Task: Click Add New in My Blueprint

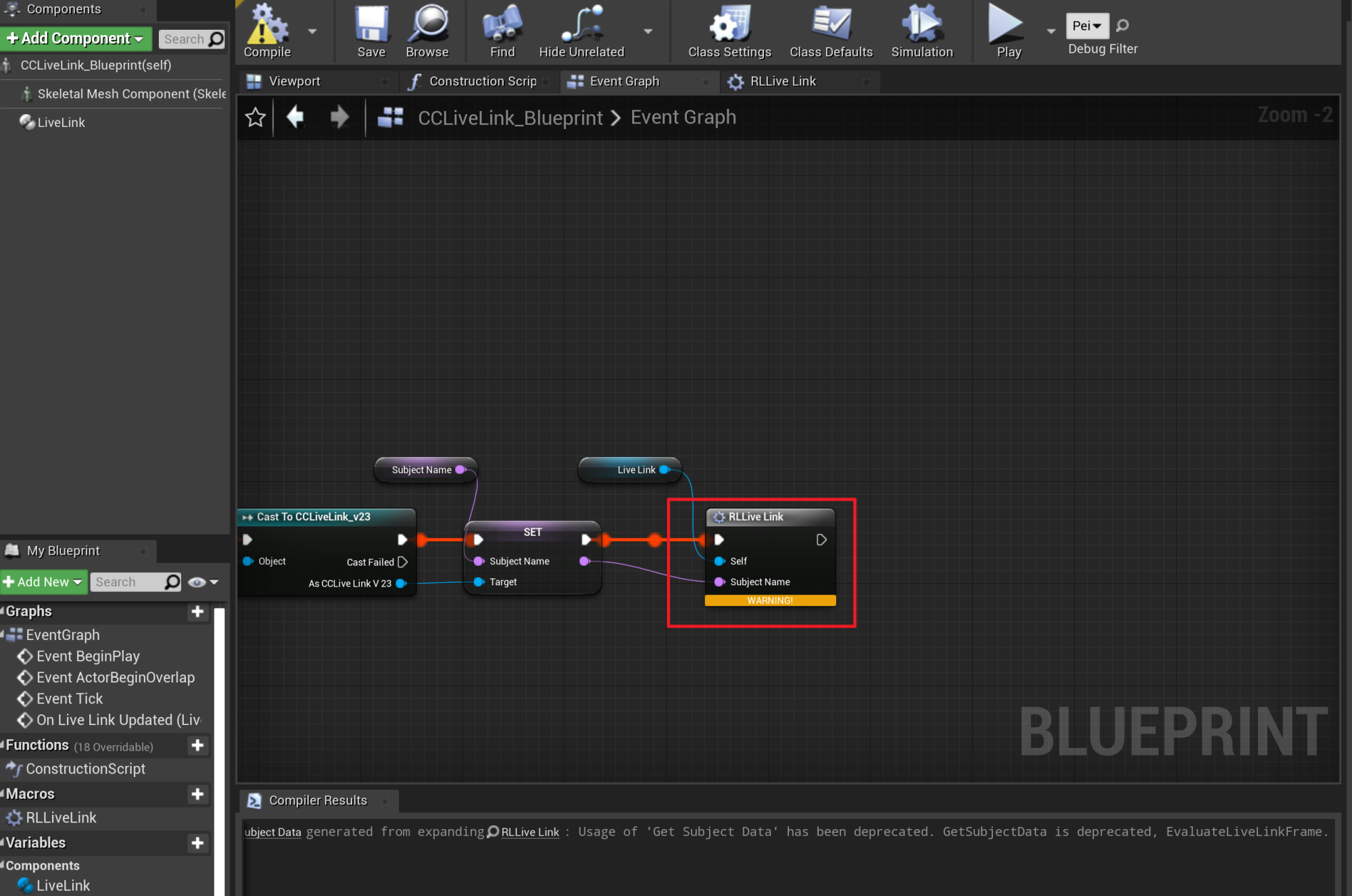Action: tap(43, 582)
